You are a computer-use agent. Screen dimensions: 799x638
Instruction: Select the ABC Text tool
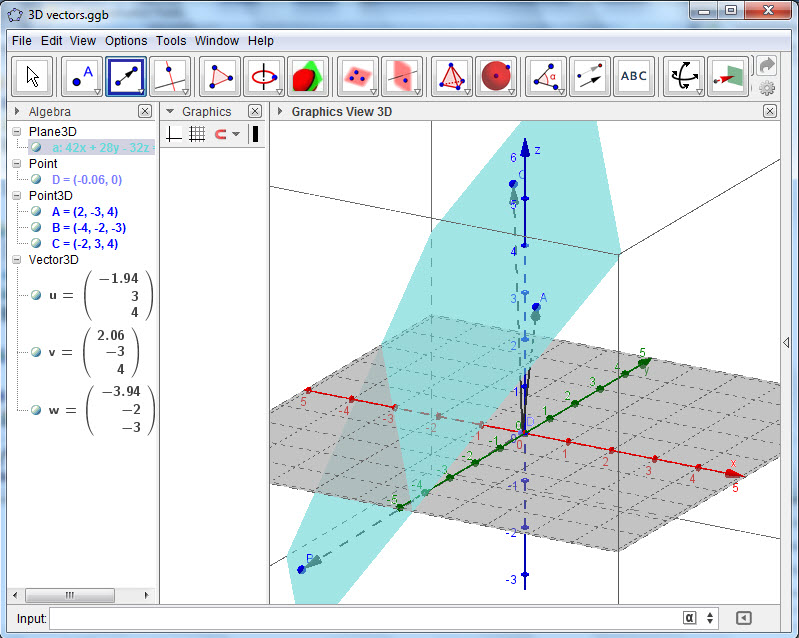coord(634,77)
